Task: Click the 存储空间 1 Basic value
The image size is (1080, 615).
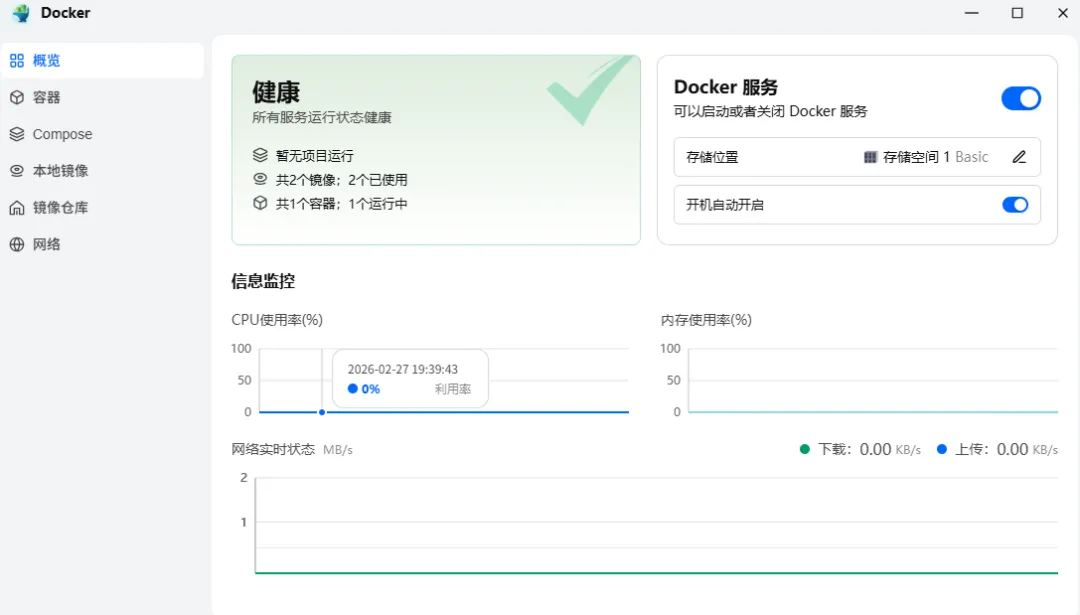Action: pos(935,157)
